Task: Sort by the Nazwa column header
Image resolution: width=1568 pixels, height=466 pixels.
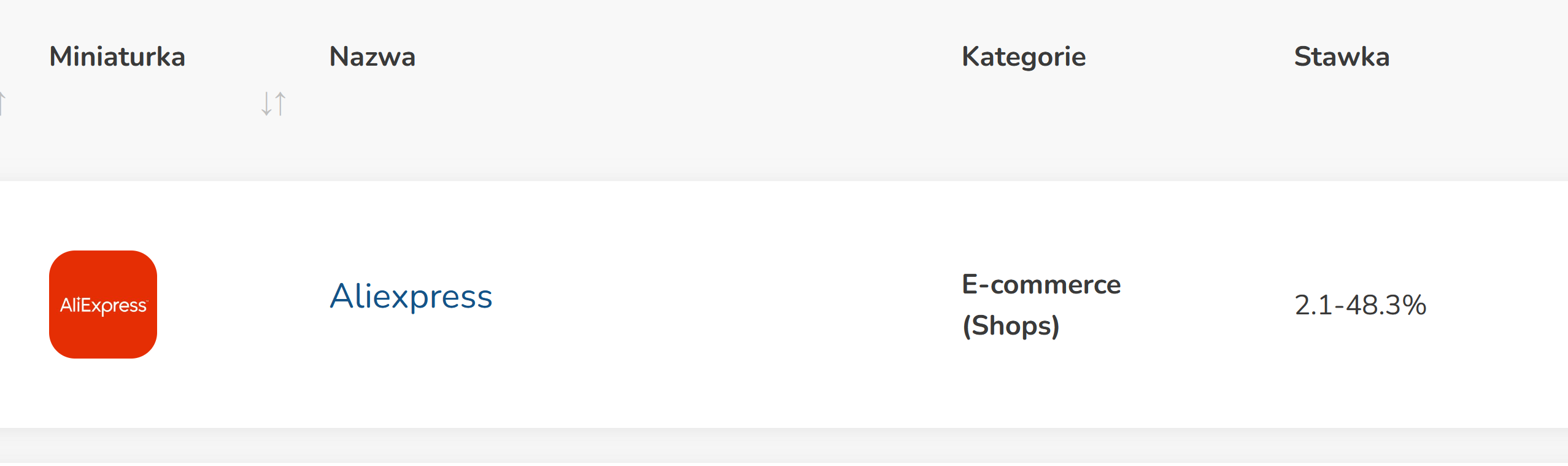Action: tap(372, 56)
